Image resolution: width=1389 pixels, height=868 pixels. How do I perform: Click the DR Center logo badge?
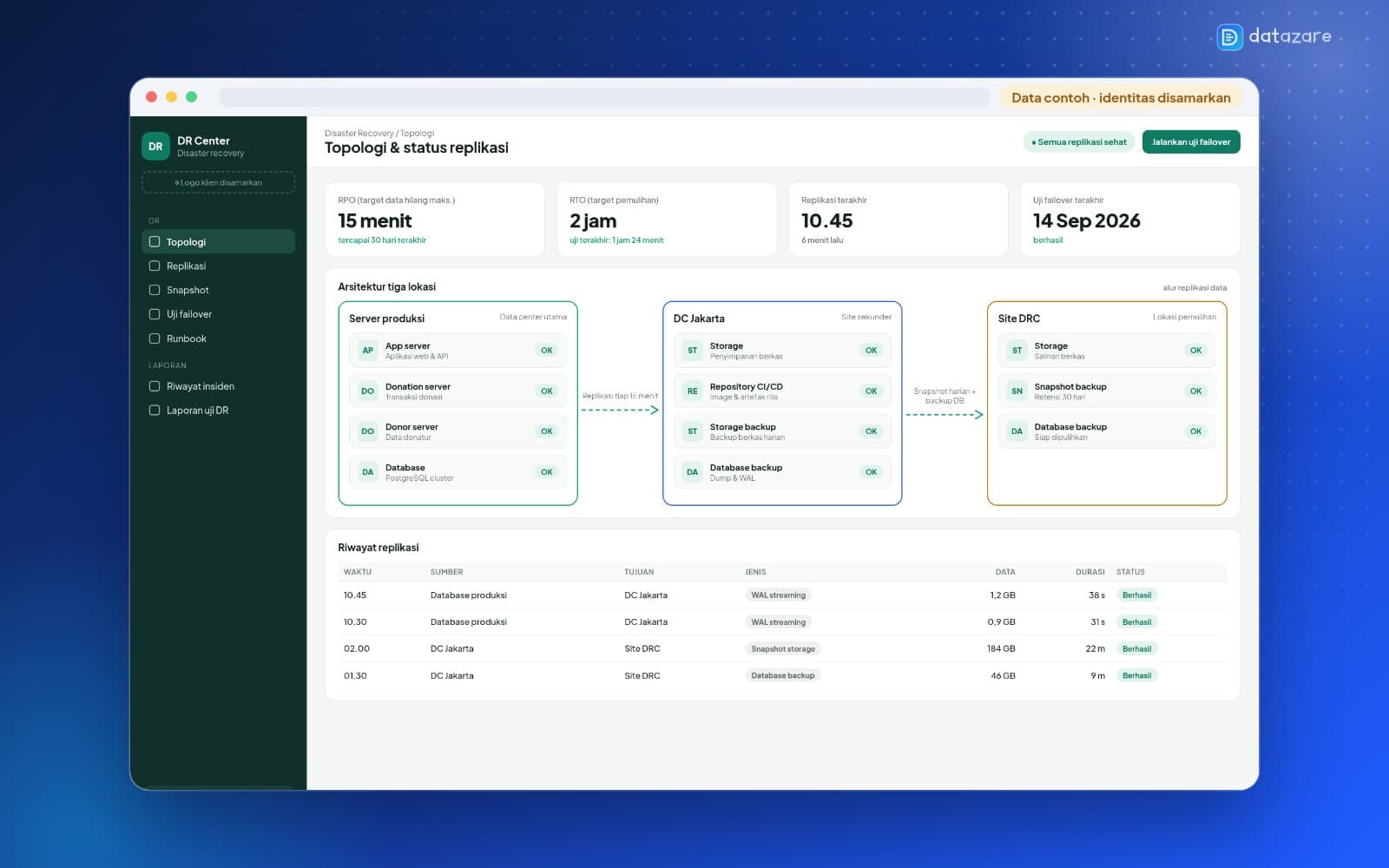click(155, 146)
